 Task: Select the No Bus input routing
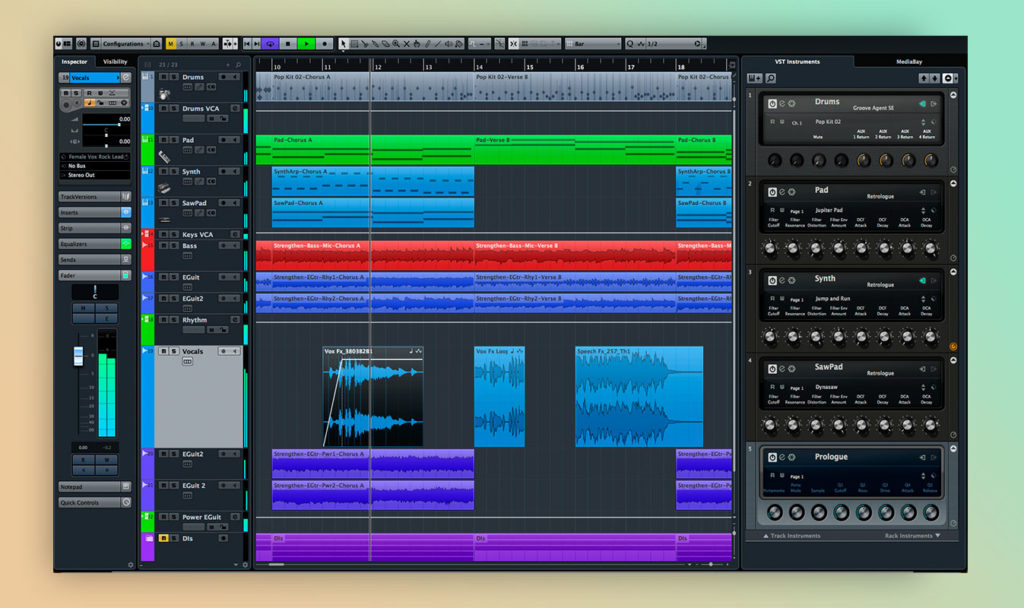tap(95, 166)
